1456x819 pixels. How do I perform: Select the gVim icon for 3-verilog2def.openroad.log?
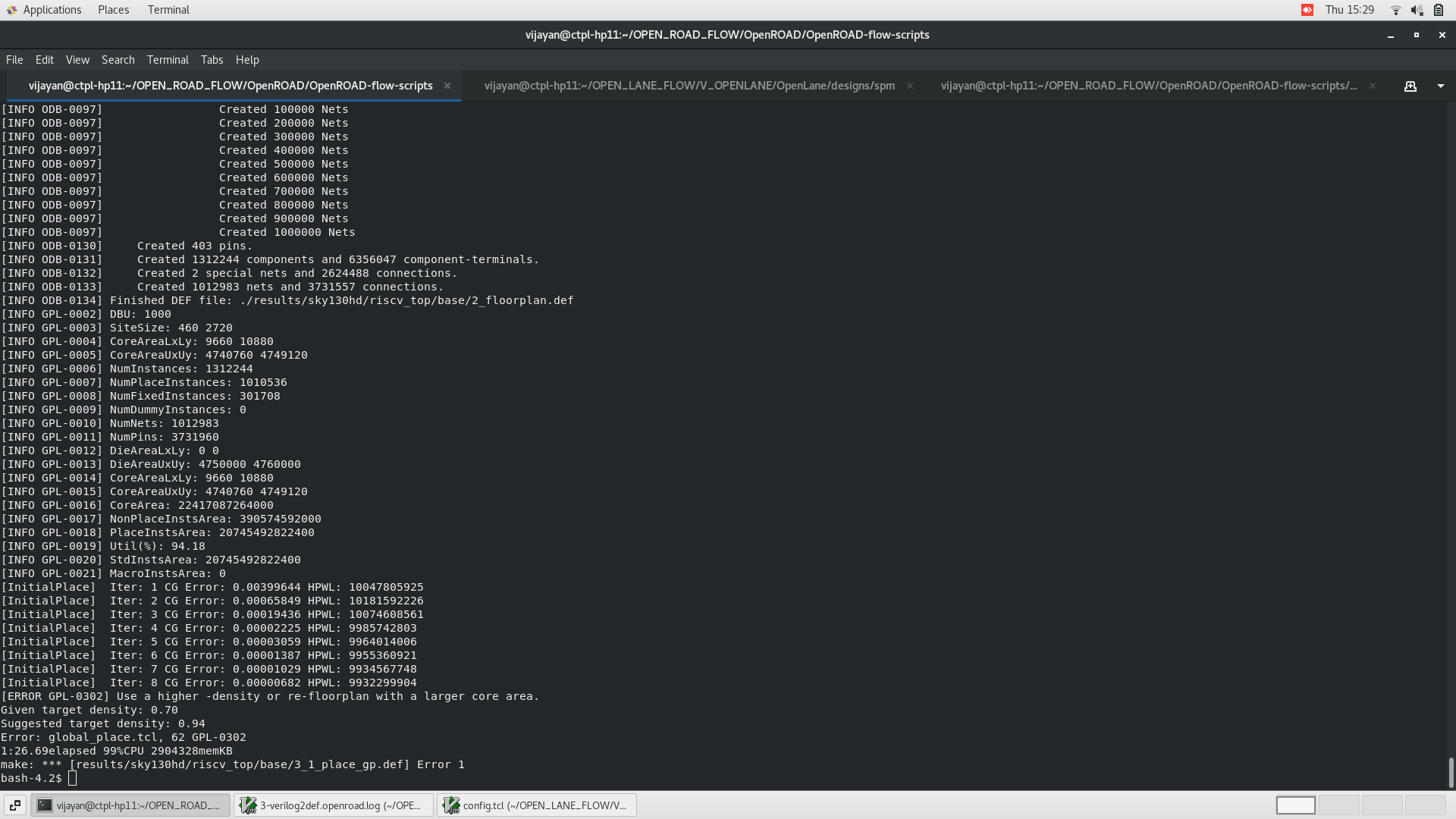[x=248, y=805]
